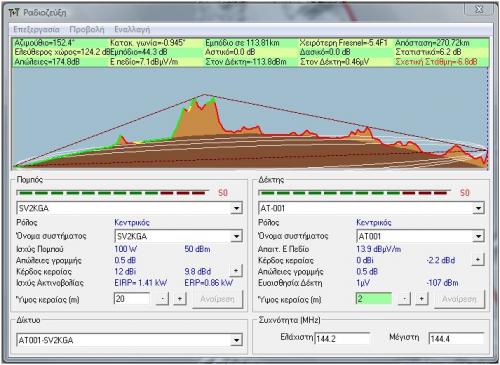500x365 pixels.
Task: Open the receiver system name AT001 dropdown
Action: [x=478, y=236]
